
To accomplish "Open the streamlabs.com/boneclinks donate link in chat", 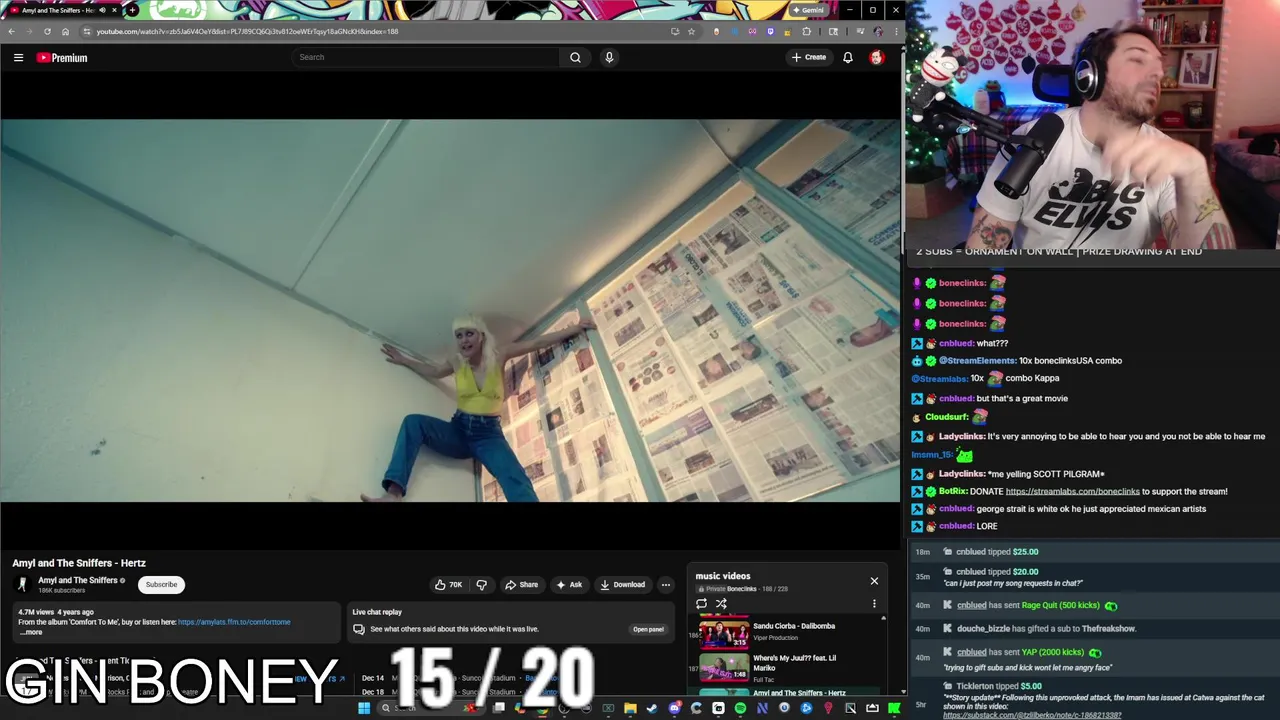I will (x=1072, y=491).
